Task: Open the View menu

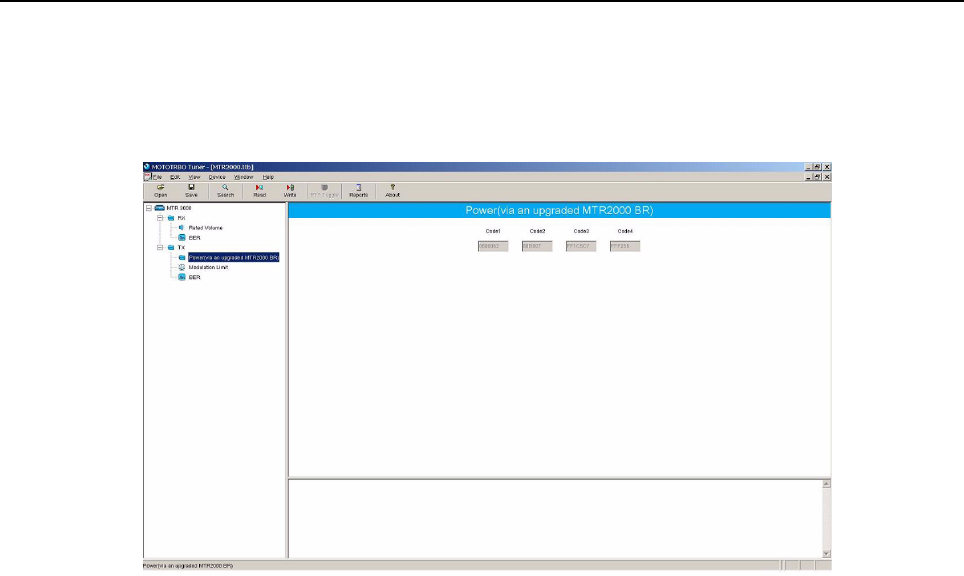Action: tap(194, 177)
